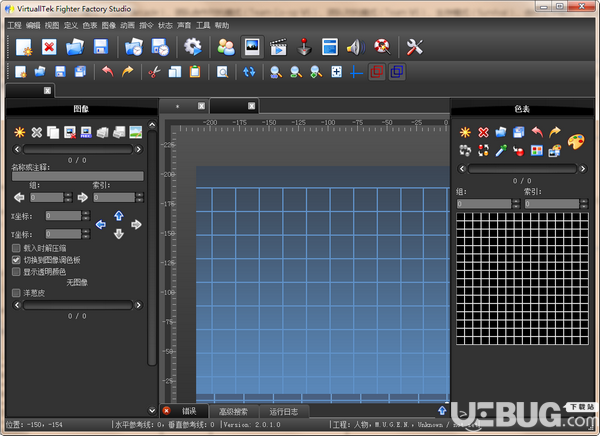The image size is (600, 436).
Task: Decrease the 索引 value in the 色表 panel
Action: [x=584, y=206]
